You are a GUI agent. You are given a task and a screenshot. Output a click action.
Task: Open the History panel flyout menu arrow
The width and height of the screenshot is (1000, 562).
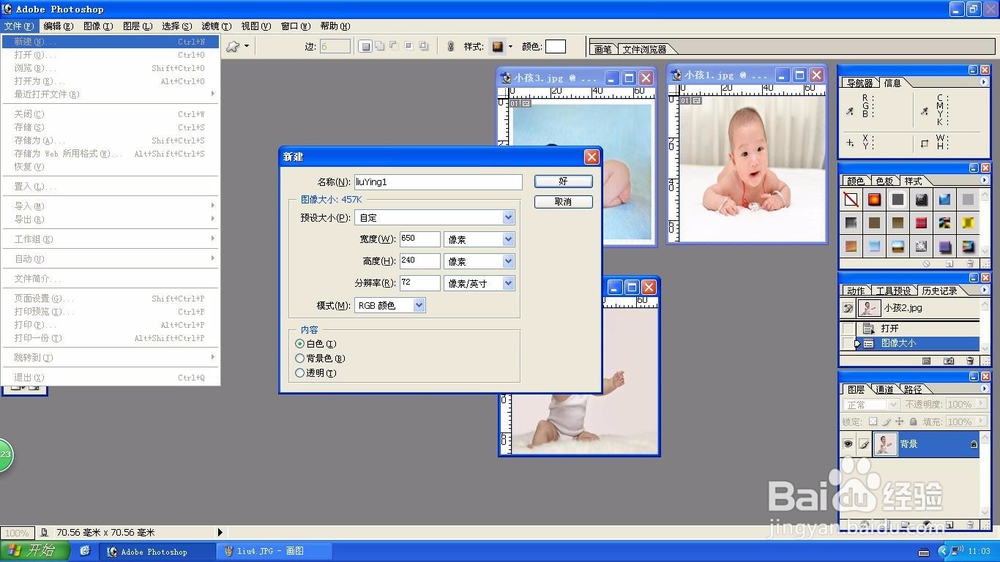983,290
